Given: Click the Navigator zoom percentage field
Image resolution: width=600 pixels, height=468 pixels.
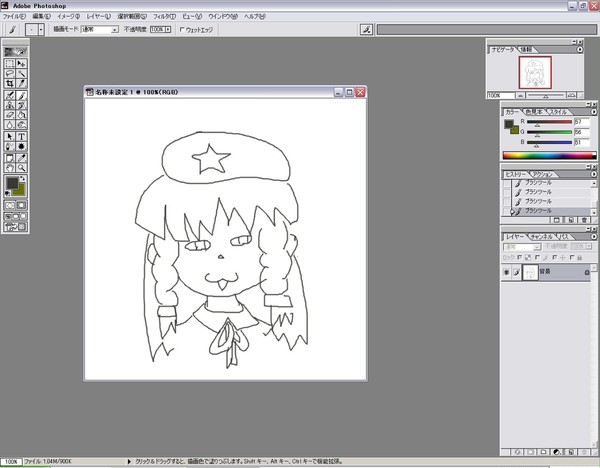Looking at the screenshot, I should tap(501, 95).
